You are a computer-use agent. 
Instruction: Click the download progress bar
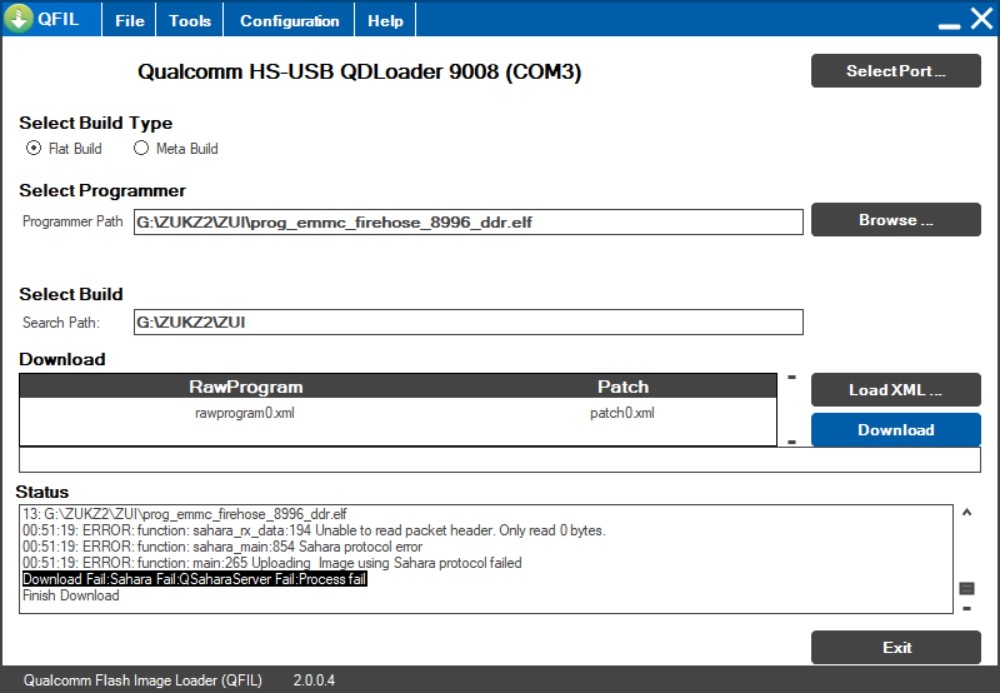(x=499, y=460)
